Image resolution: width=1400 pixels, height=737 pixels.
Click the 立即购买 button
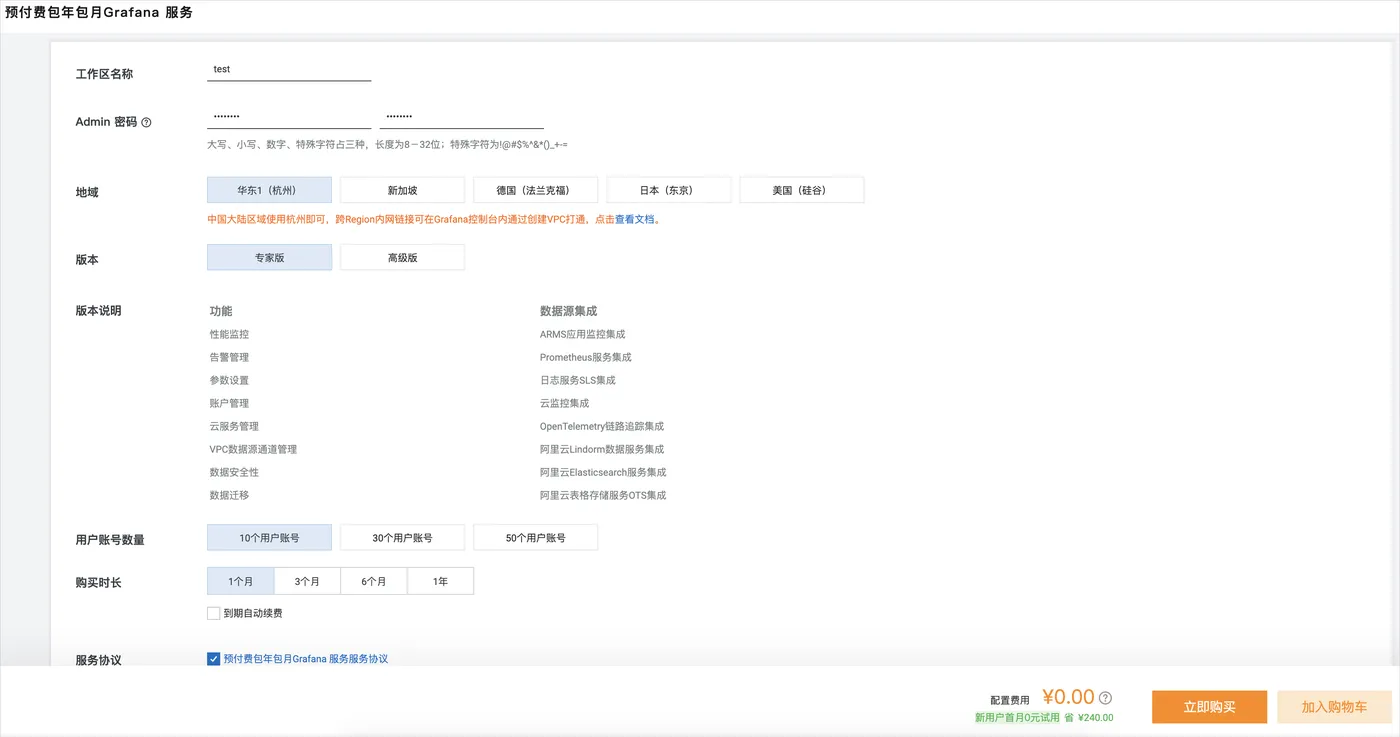[1209, 707]
